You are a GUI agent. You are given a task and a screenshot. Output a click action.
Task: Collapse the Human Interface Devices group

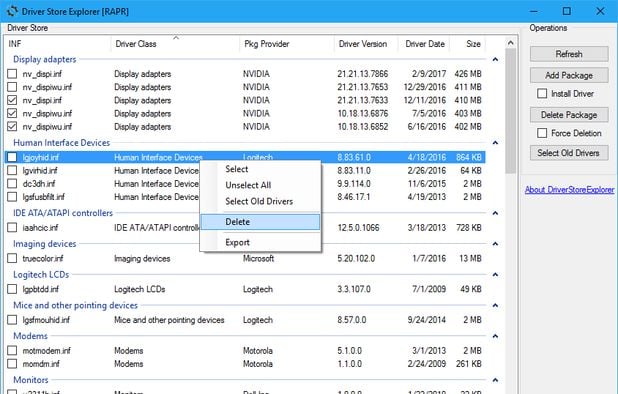tap(495, 143)
